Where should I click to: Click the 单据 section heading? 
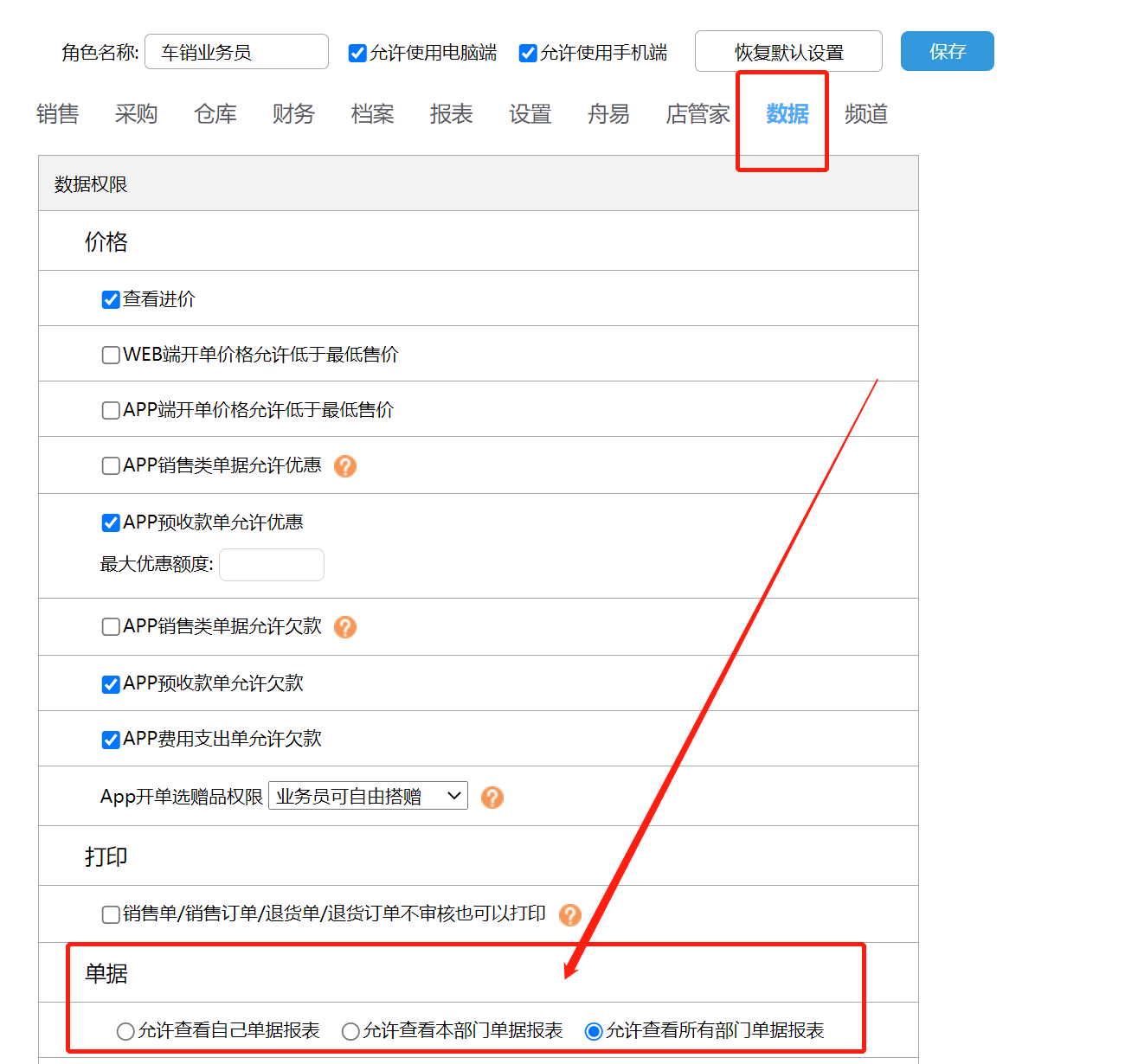point(106,974)
